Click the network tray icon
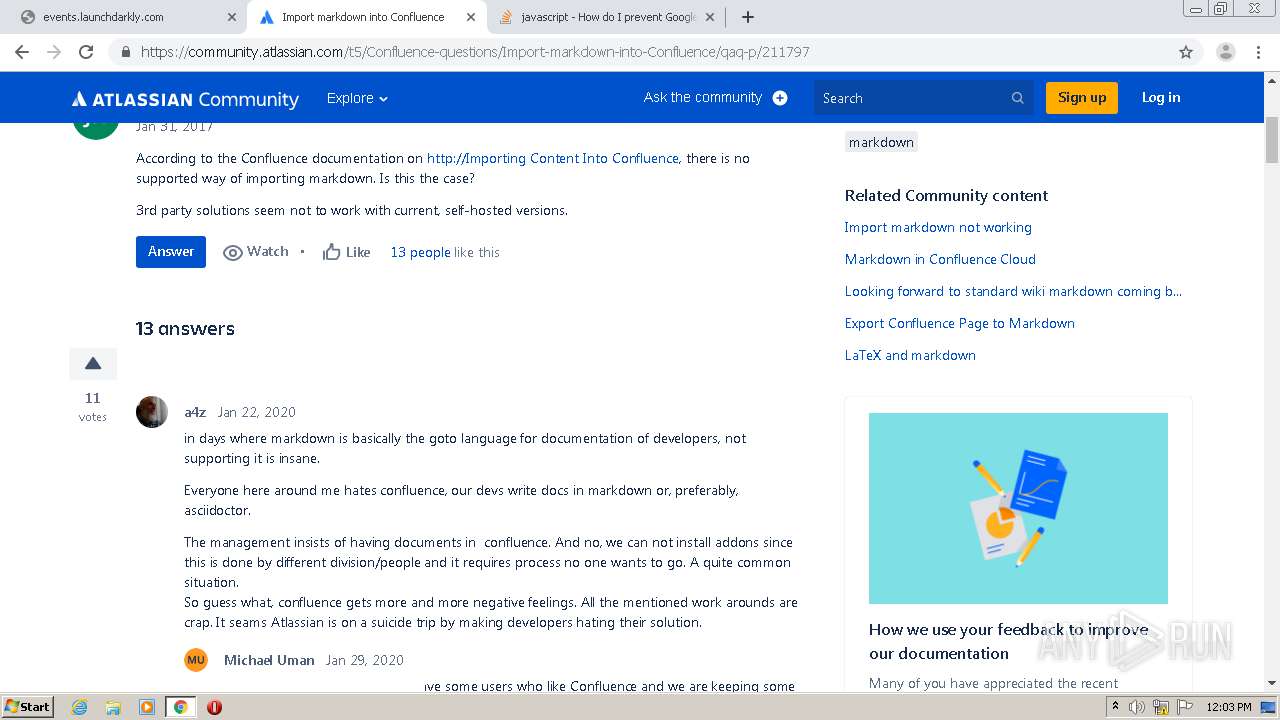This screenshot has width=1280, height=720. click(x=1161, y=707)
